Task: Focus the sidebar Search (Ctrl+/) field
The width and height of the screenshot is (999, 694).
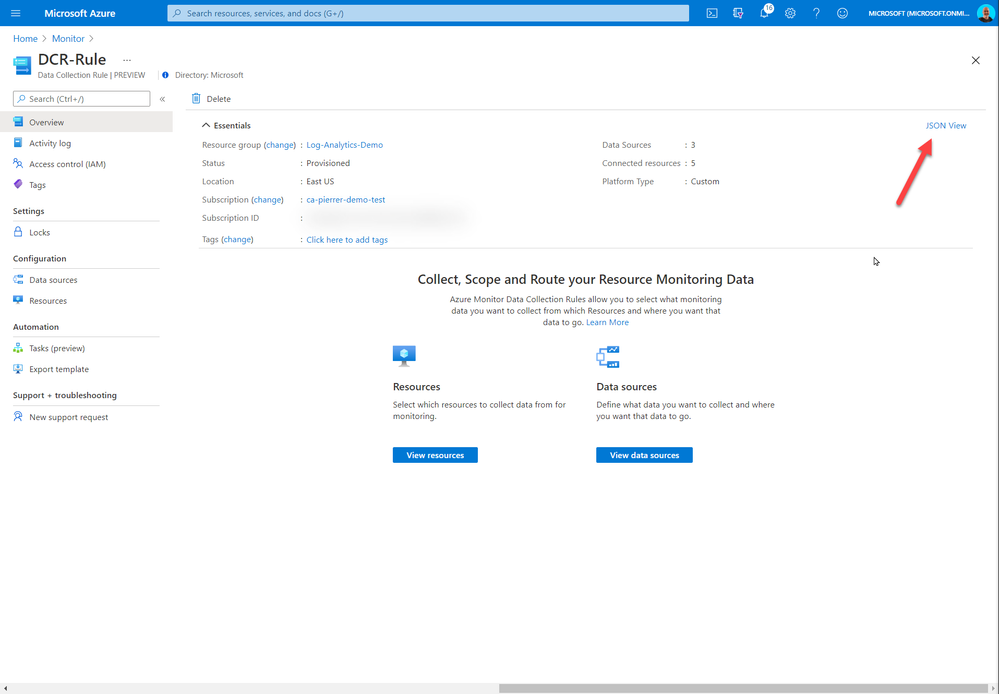Action: (82, 99)
